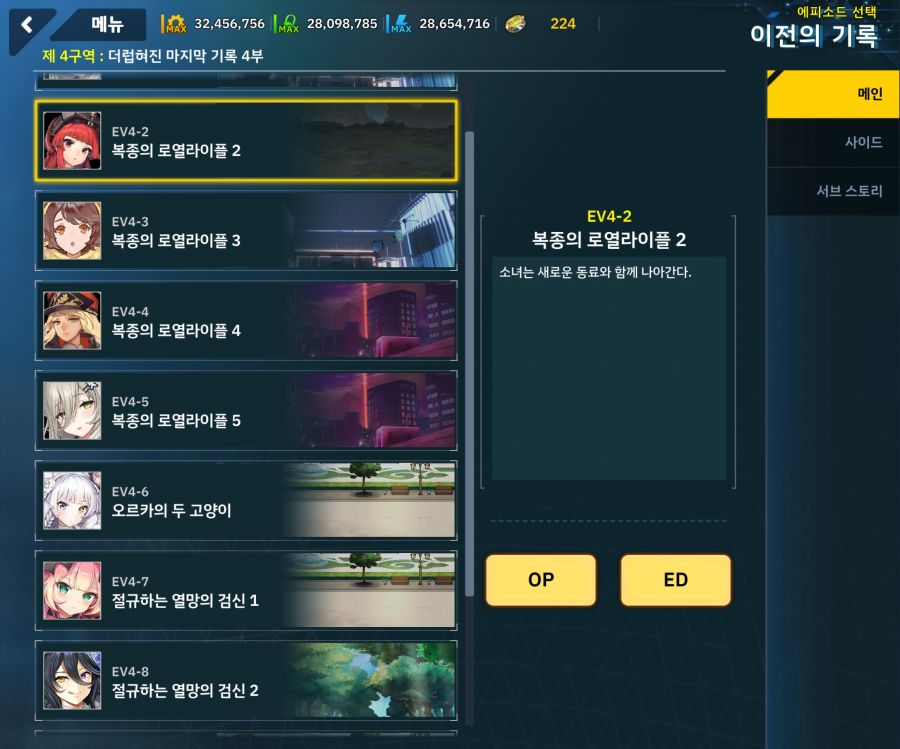Tap the gold gear currency icon
The width and height of the screenshot is (900, 749).
point(174,24)
